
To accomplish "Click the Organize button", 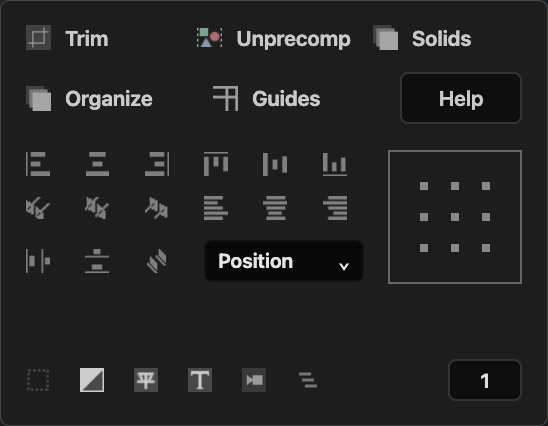I will click(89, 99).
